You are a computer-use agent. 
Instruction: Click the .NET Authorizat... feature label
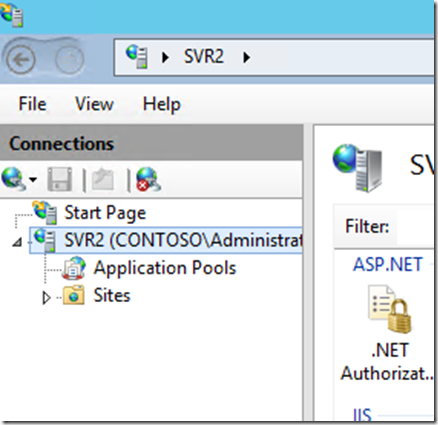coord(387,362)
